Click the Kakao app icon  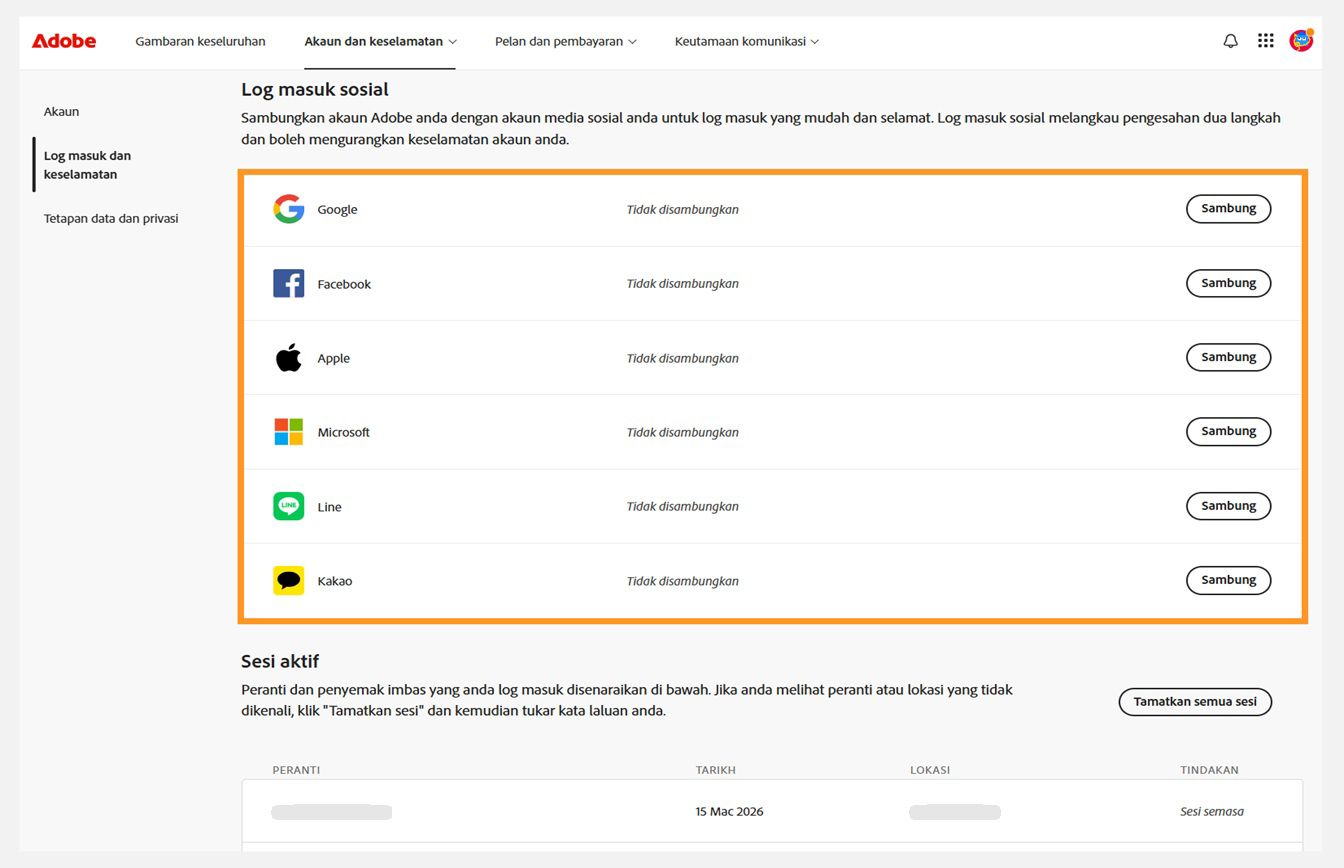288,581
